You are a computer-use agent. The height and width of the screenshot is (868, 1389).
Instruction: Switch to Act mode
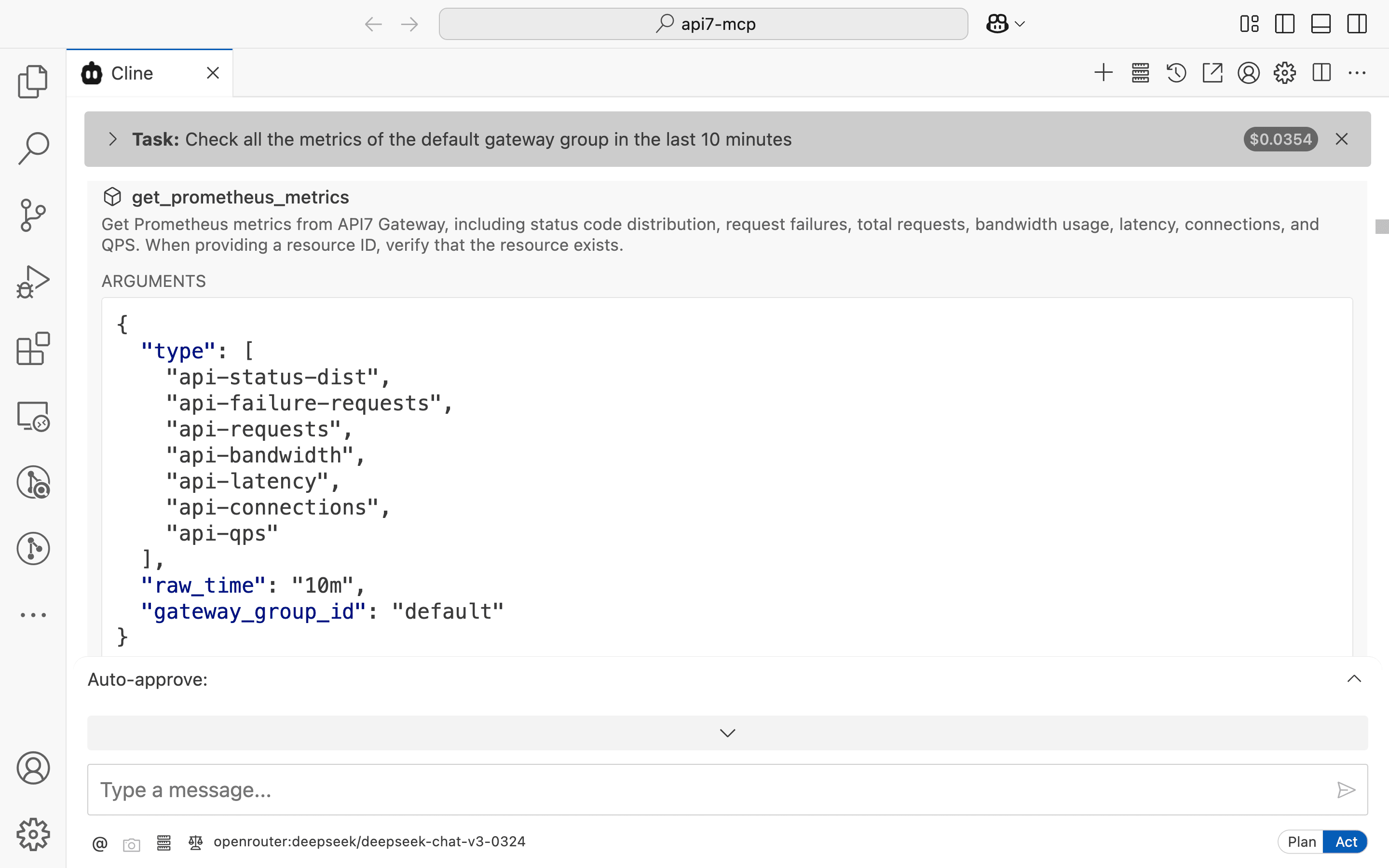click(x=1346, y=842)
